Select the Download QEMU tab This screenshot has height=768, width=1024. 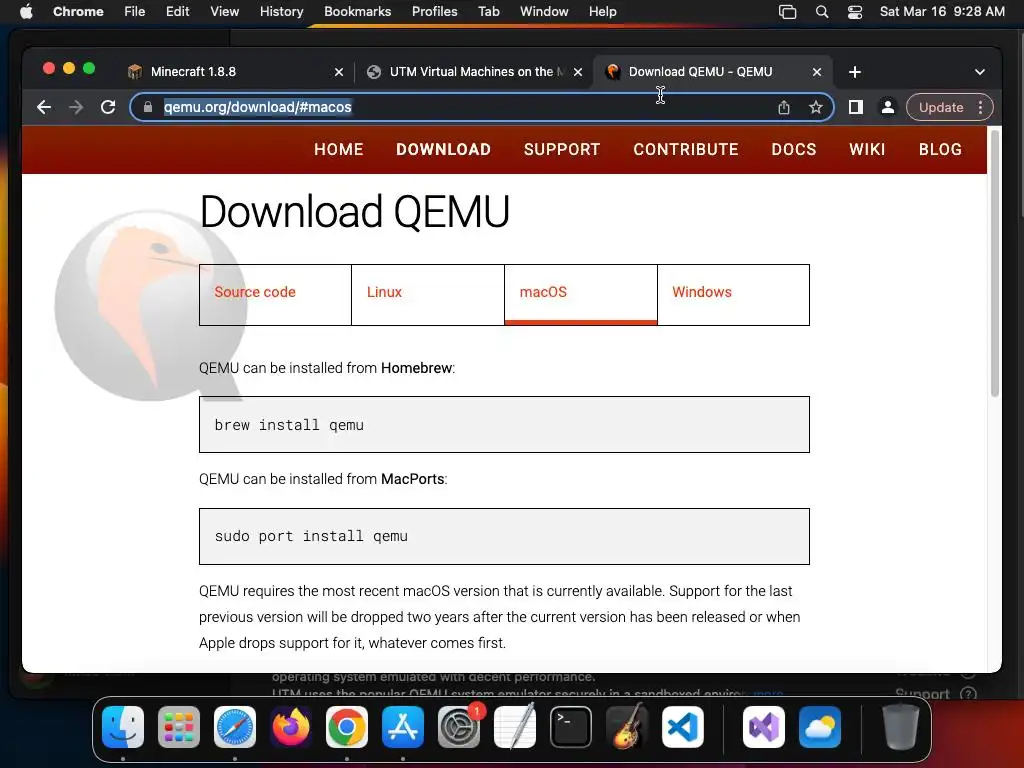pyautogui.click(x=712, y=72)
